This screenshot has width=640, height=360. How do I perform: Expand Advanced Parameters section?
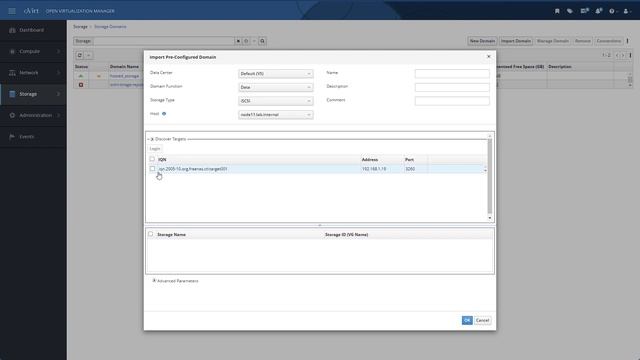click(x=154, y=281)
